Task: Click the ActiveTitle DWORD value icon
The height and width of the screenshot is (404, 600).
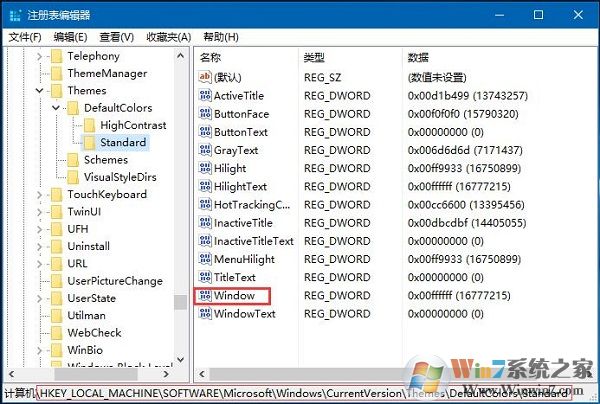Action: coord(205,95)
